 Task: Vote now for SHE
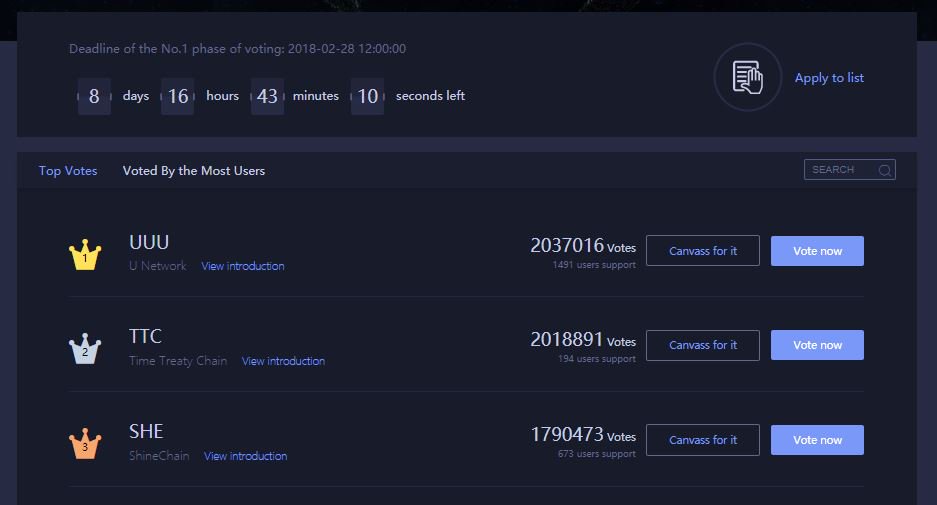pos(817,440)
